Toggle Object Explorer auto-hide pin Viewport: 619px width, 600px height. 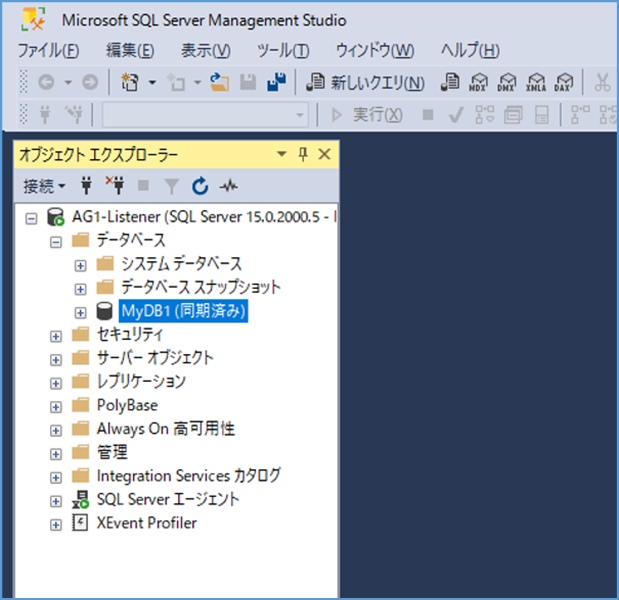click(303, 154)
